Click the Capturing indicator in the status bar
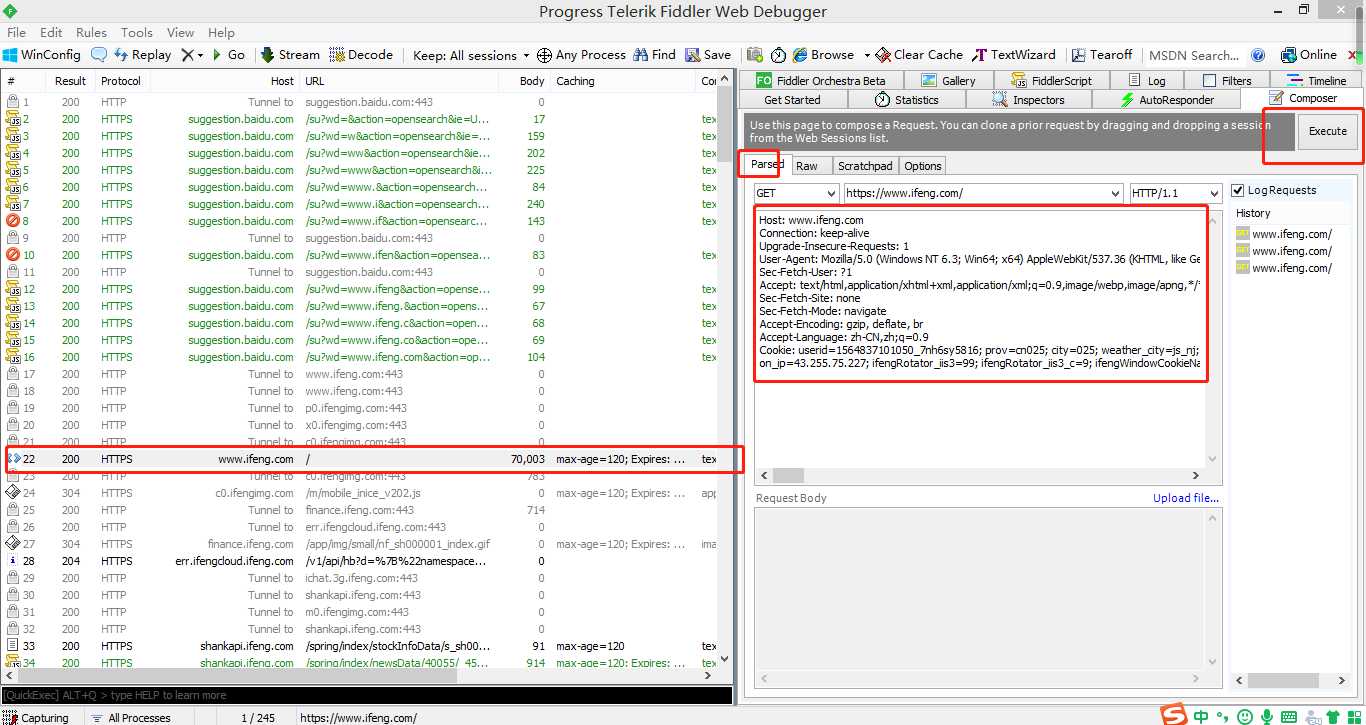Image resolution: width=1366 pixels, height=725 pixels. point(36,717)
